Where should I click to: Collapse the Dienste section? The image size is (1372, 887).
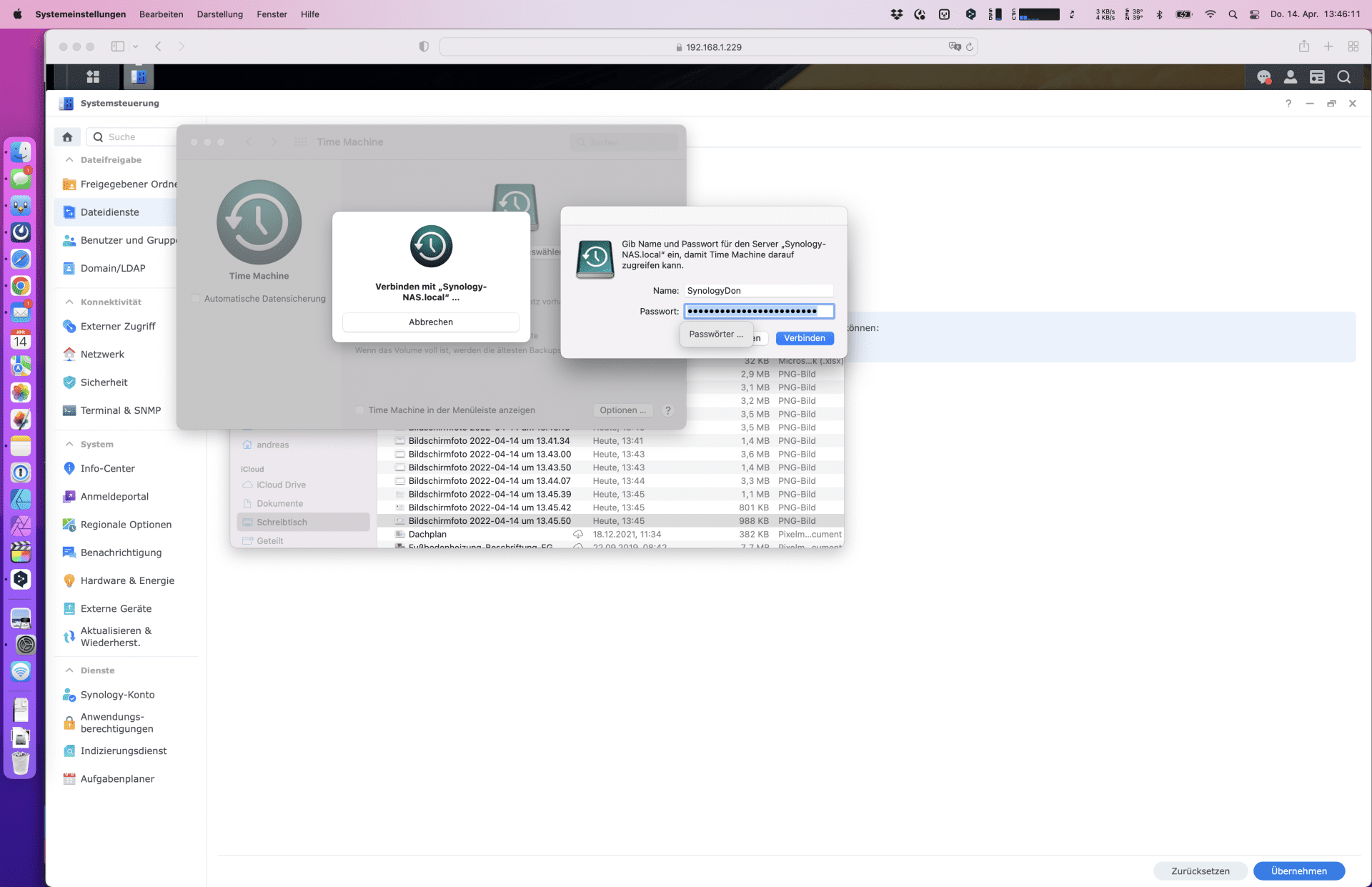pyautogui.click(x=69, y=670)
